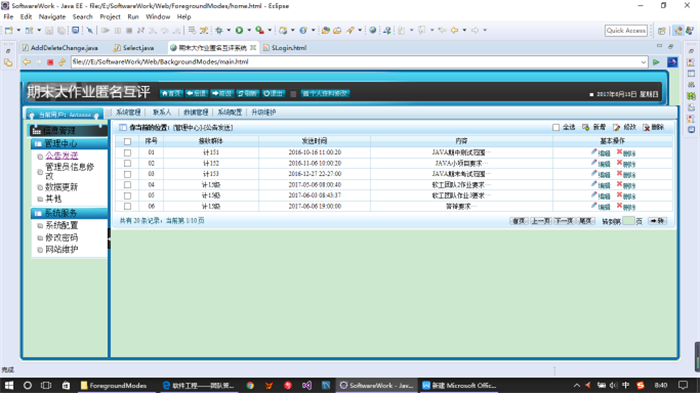Check the box for row 02
The width and height of the screenshot is (700, 393).
(128, 163)
